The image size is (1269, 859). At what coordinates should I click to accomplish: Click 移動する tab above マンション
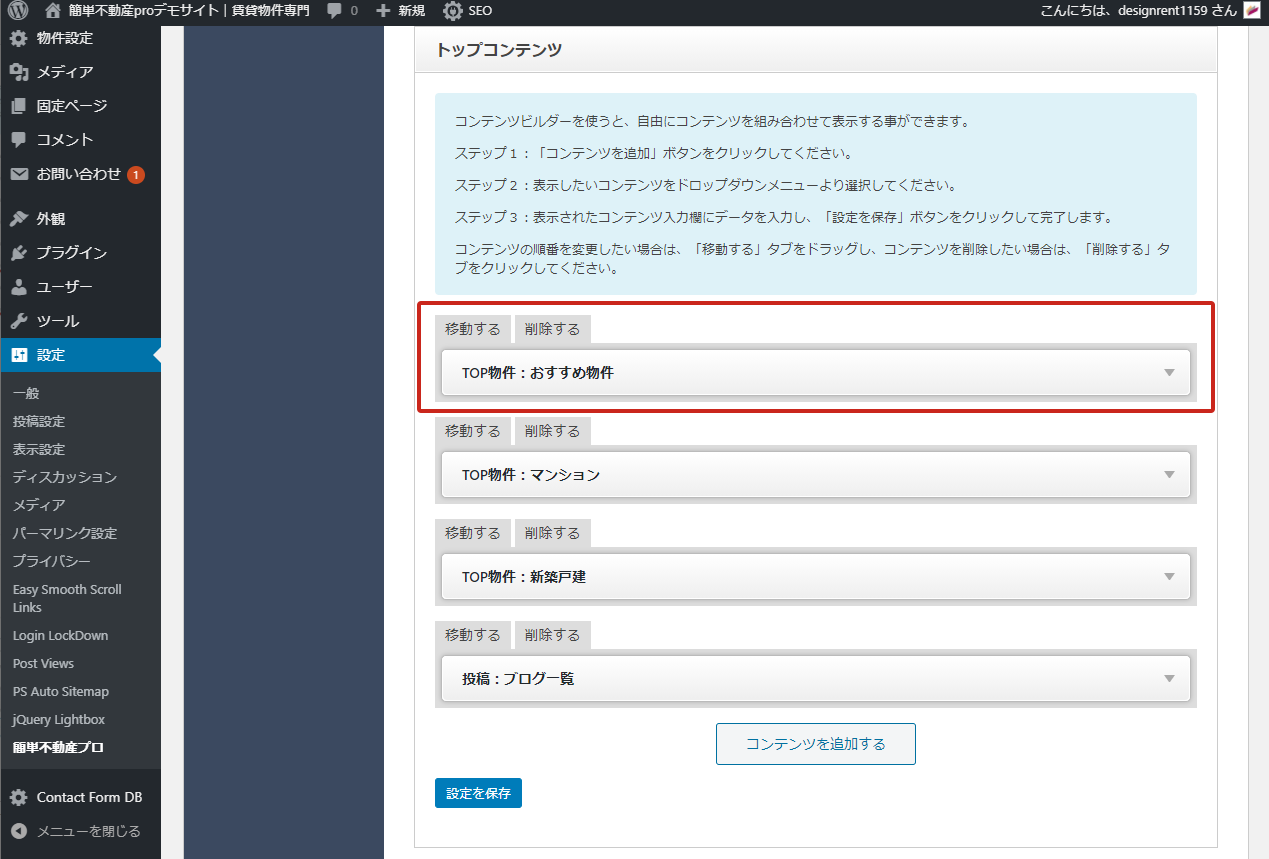click(472, 431)
